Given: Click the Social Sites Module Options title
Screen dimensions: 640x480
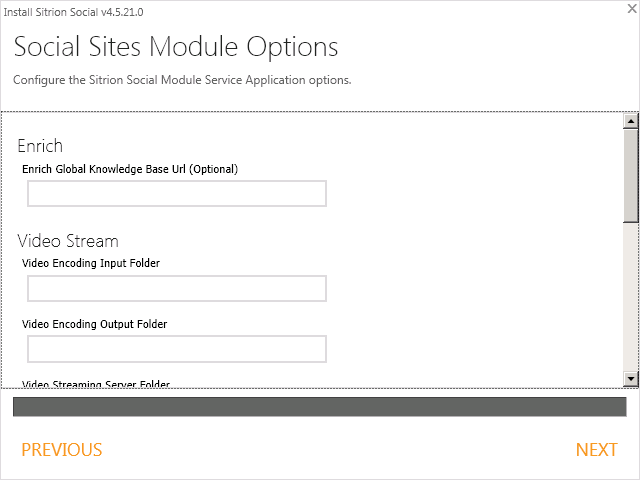Looking at the screenshot, I should [x=176, y=47].
